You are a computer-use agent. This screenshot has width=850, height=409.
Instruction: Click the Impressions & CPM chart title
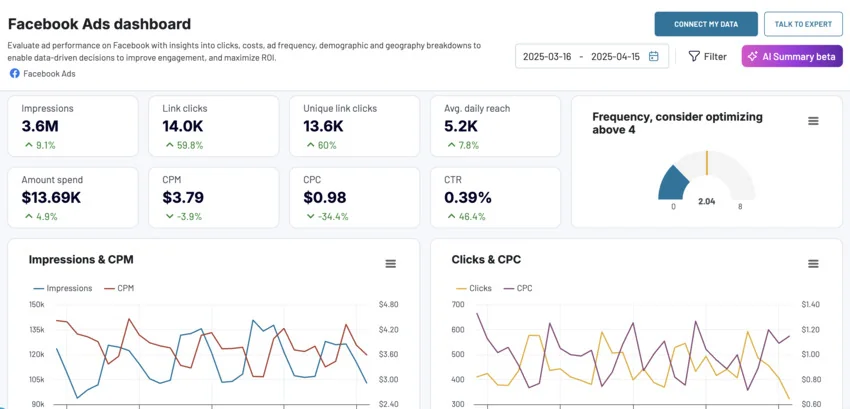coord(81,259)
